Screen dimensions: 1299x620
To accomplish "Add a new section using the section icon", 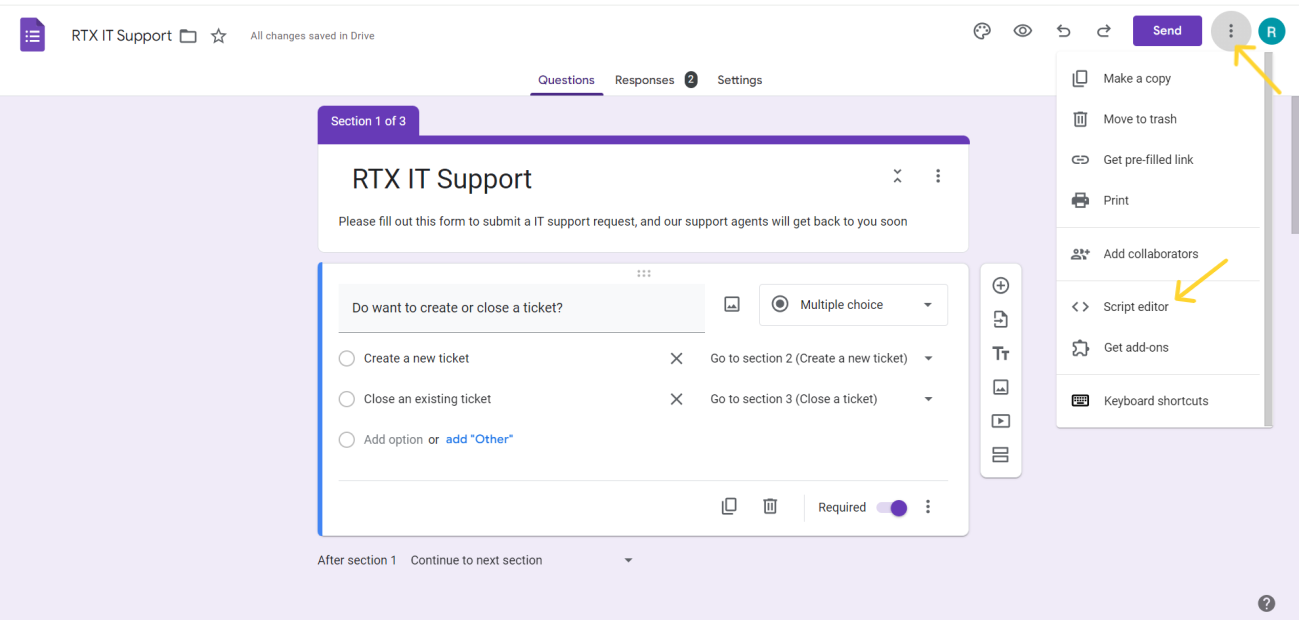I will [1000, 455].
